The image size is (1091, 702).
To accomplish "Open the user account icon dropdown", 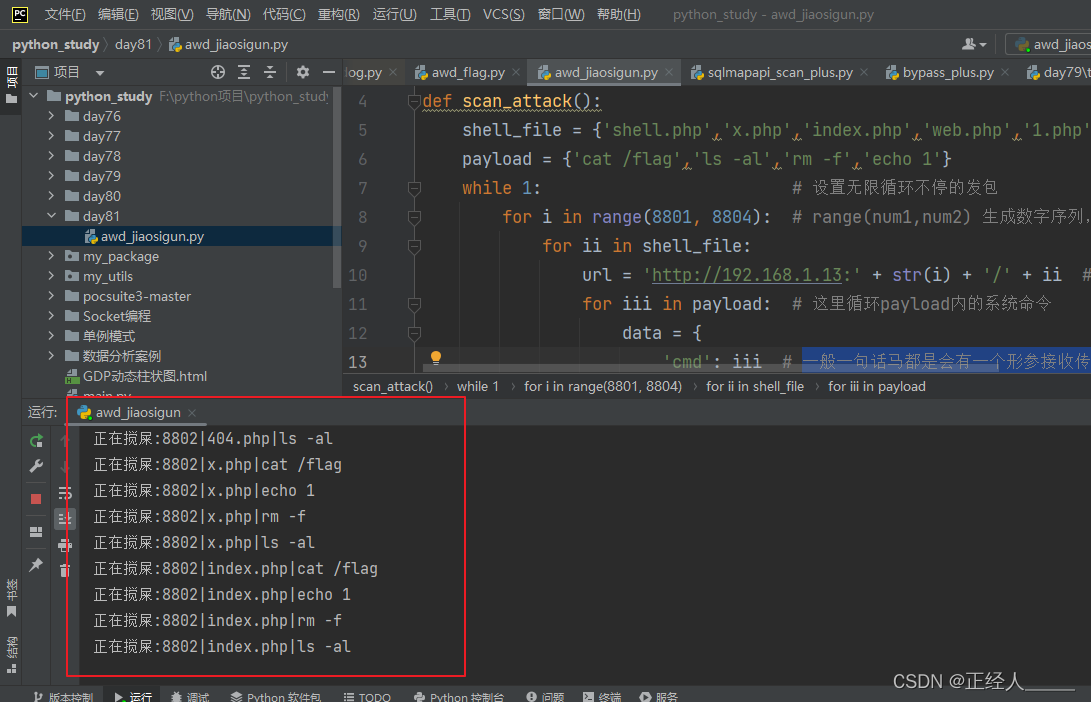I will point(973,45).
